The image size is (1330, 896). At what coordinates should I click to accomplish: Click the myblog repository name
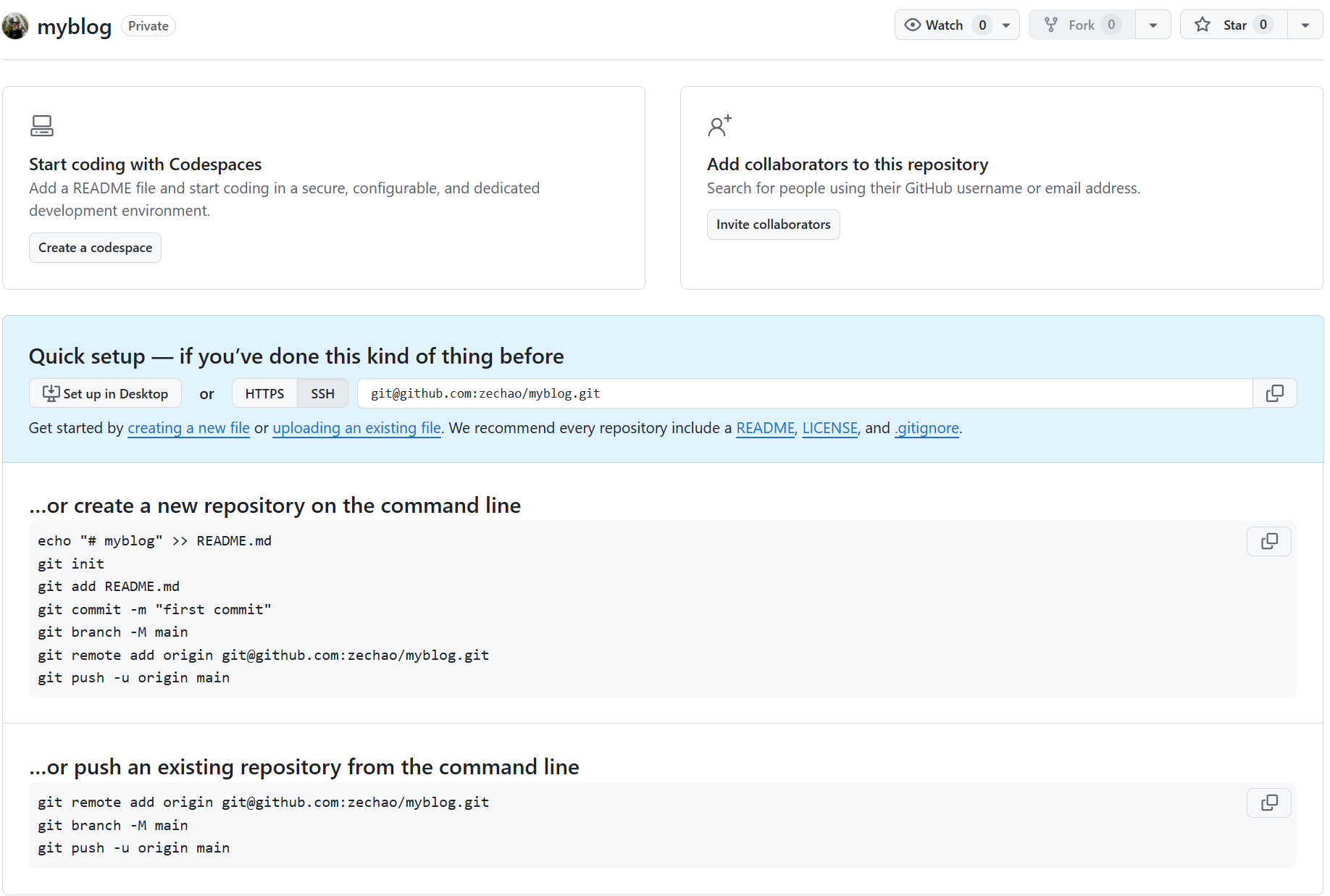coord(74,26)
